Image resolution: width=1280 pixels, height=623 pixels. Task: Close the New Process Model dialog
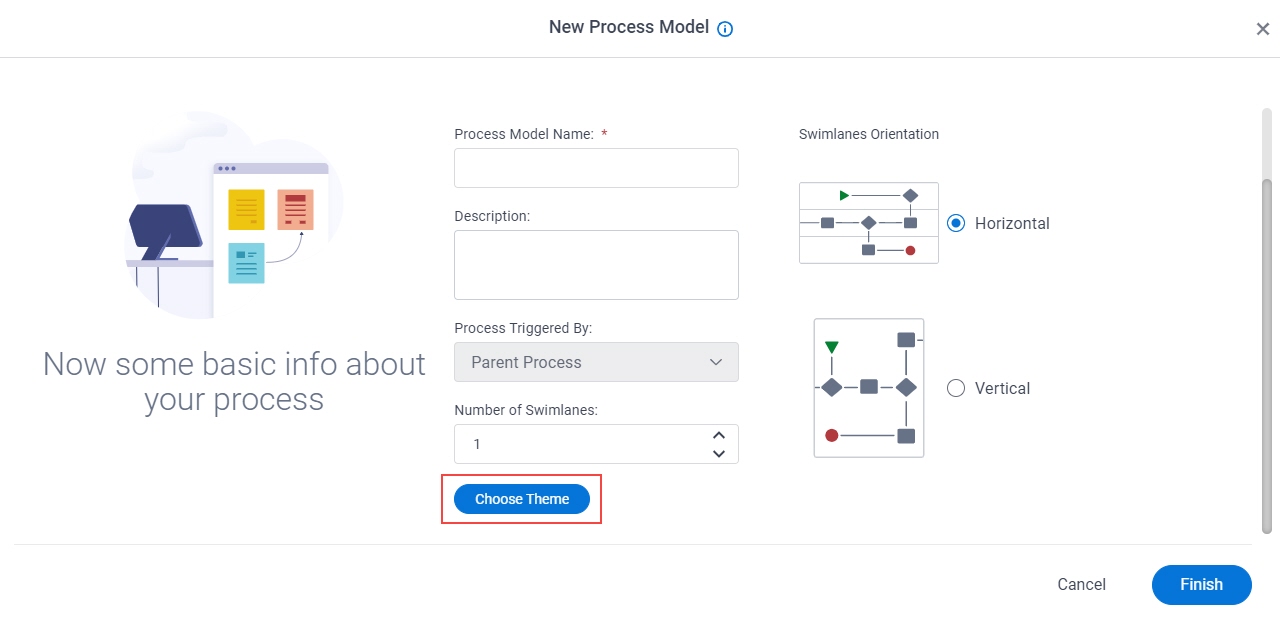(x=1262, y=29)
